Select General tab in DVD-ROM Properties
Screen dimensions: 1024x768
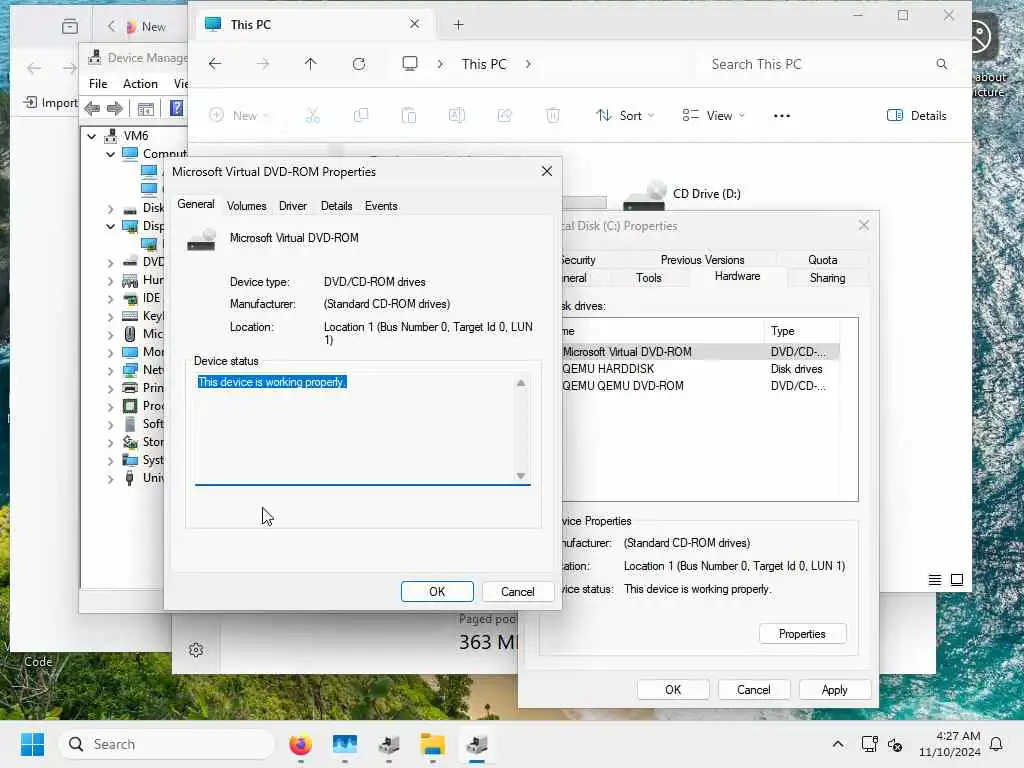tap(196, 204)
